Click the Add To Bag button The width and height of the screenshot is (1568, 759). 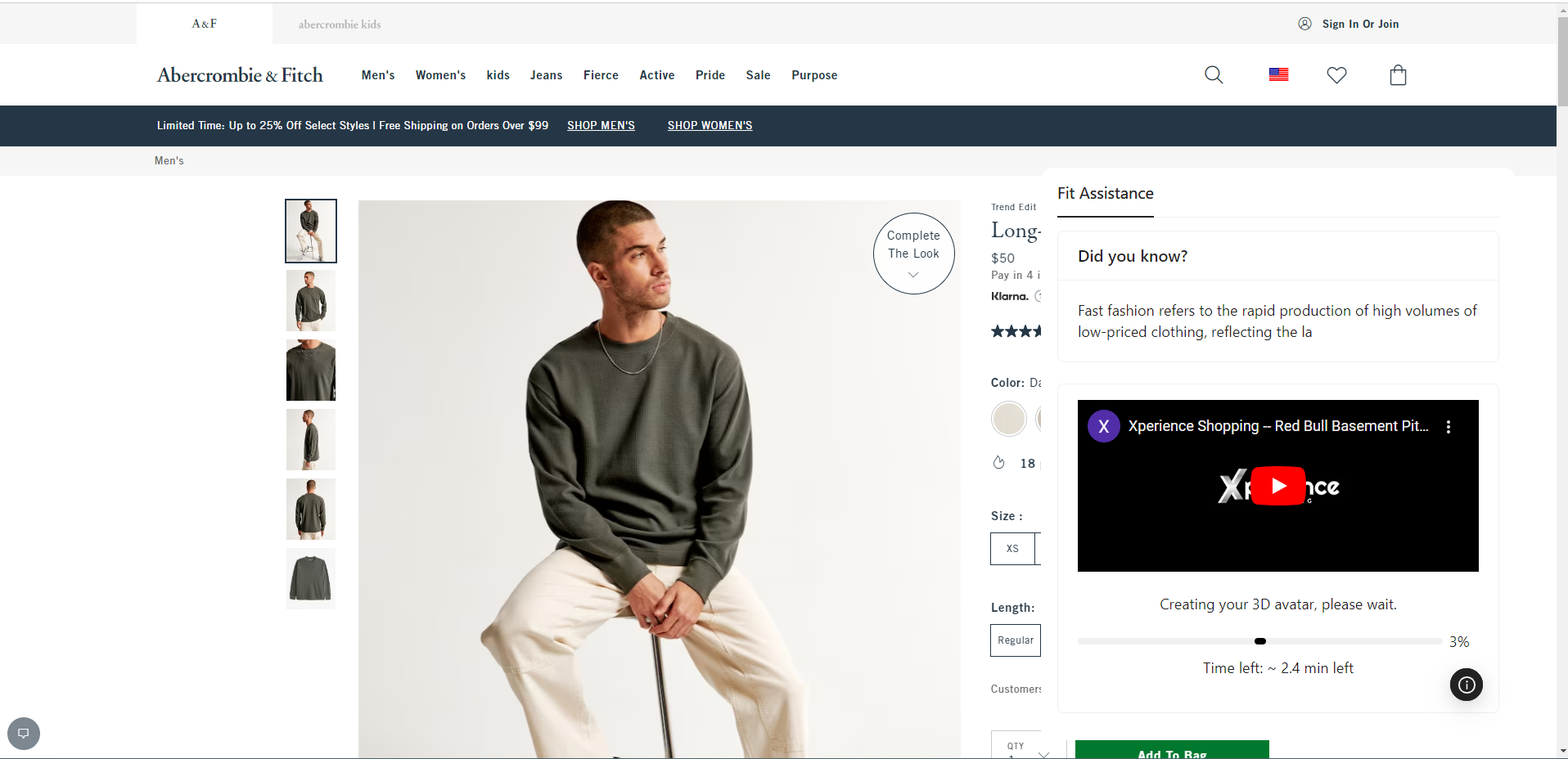(1172, 749)
